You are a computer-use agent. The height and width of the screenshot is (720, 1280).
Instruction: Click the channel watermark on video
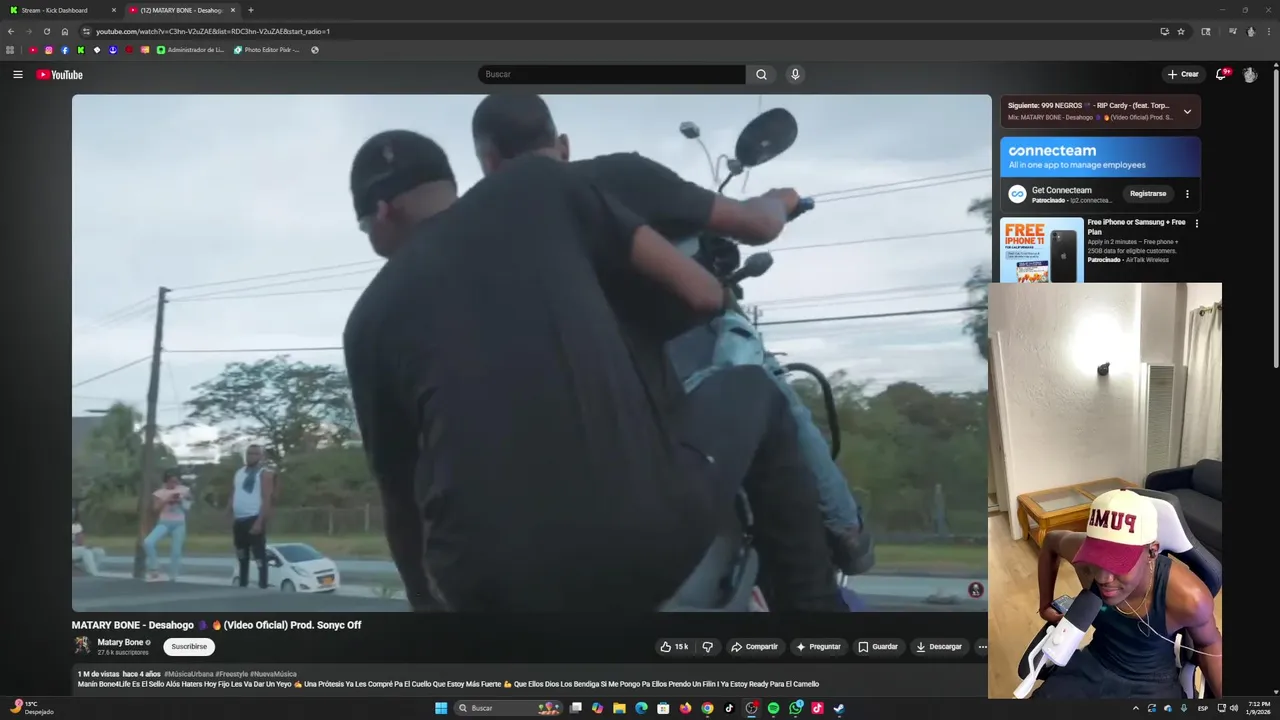coord(976,590)
